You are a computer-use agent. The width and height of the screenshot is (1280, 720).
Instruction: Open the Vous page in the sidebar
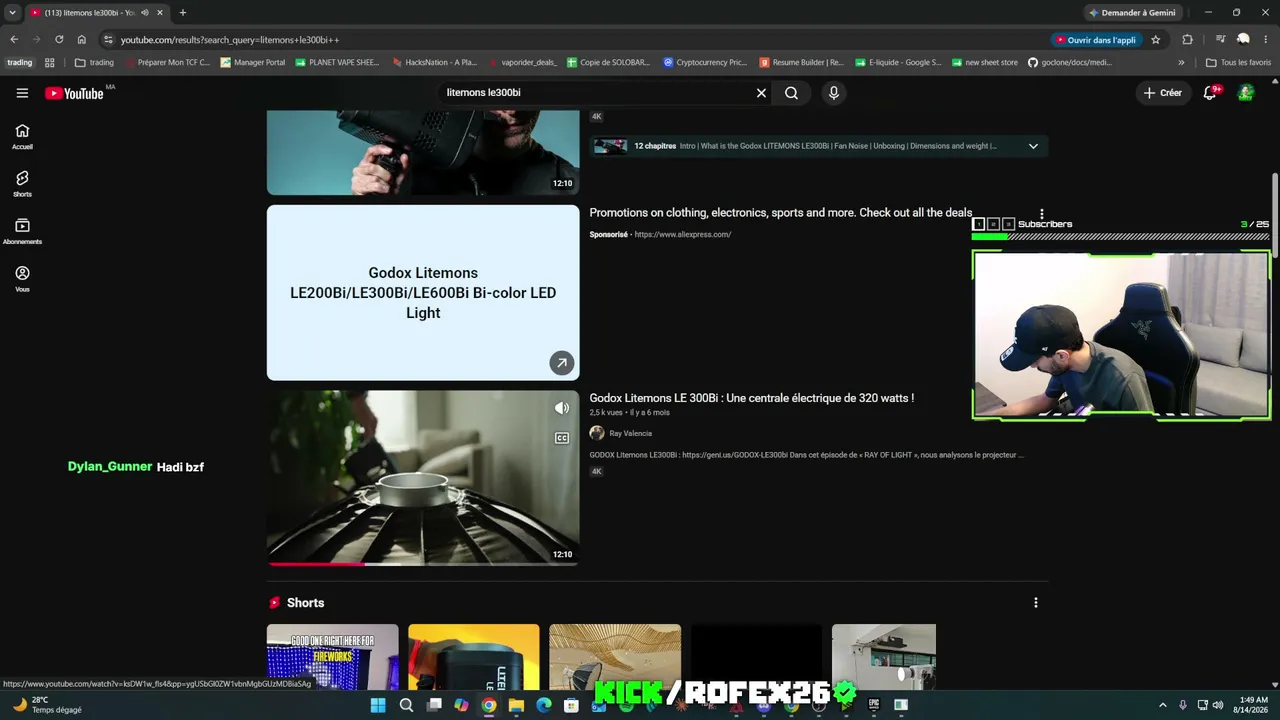pos(22,279)
